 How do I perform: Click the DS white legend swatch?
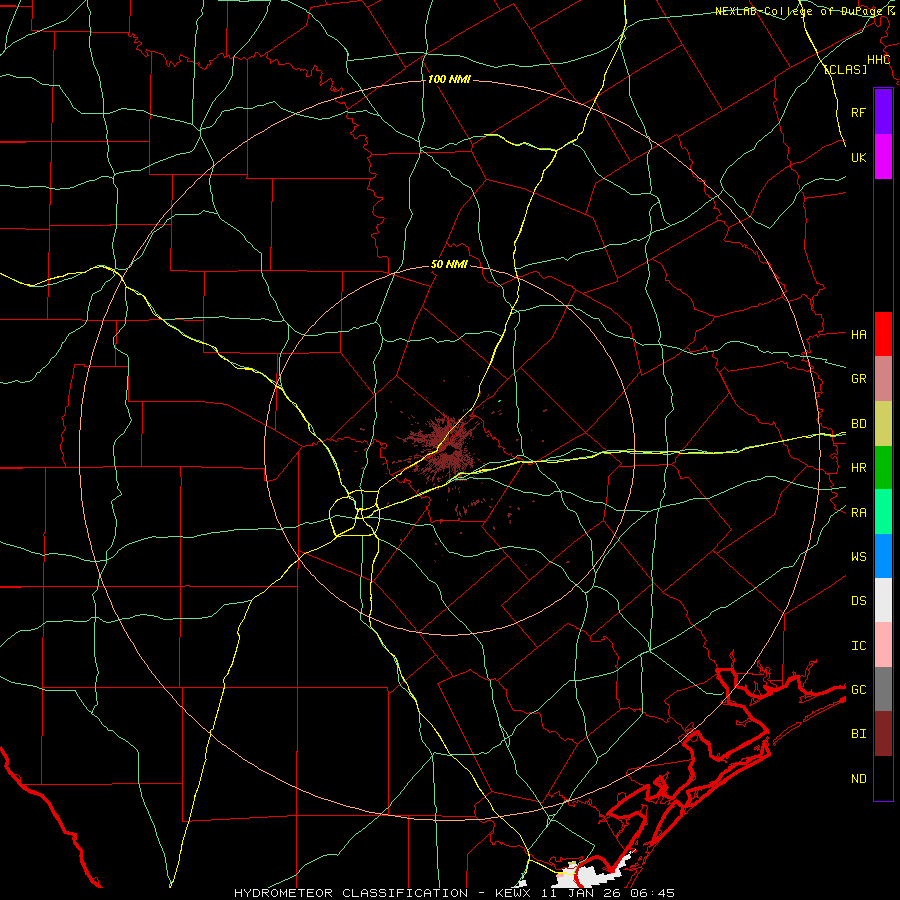[883, 600]
